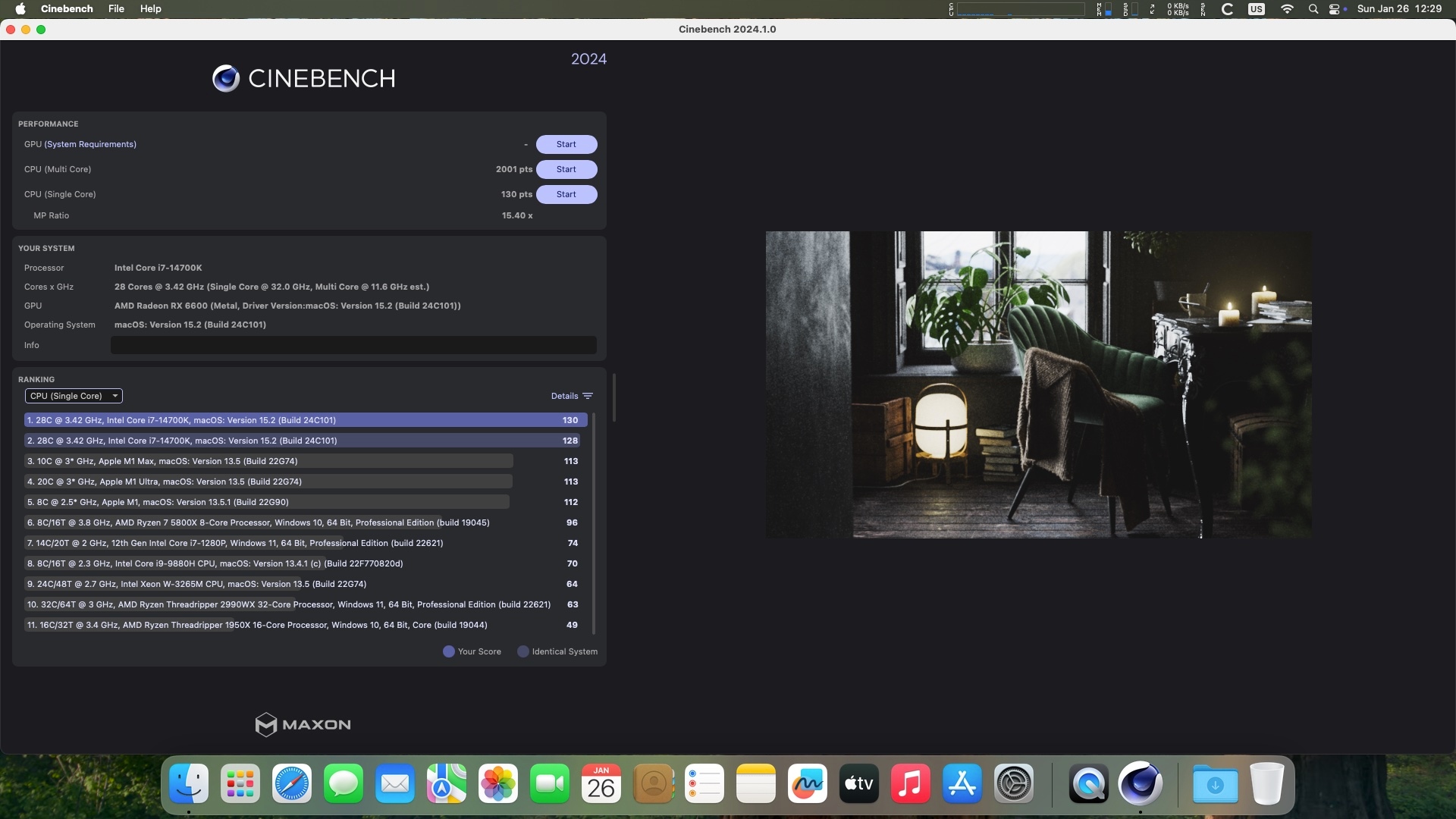Click the Wi-Fi icon in menu bar
The image size is (1456, 819).
(x=1287, y=9)
